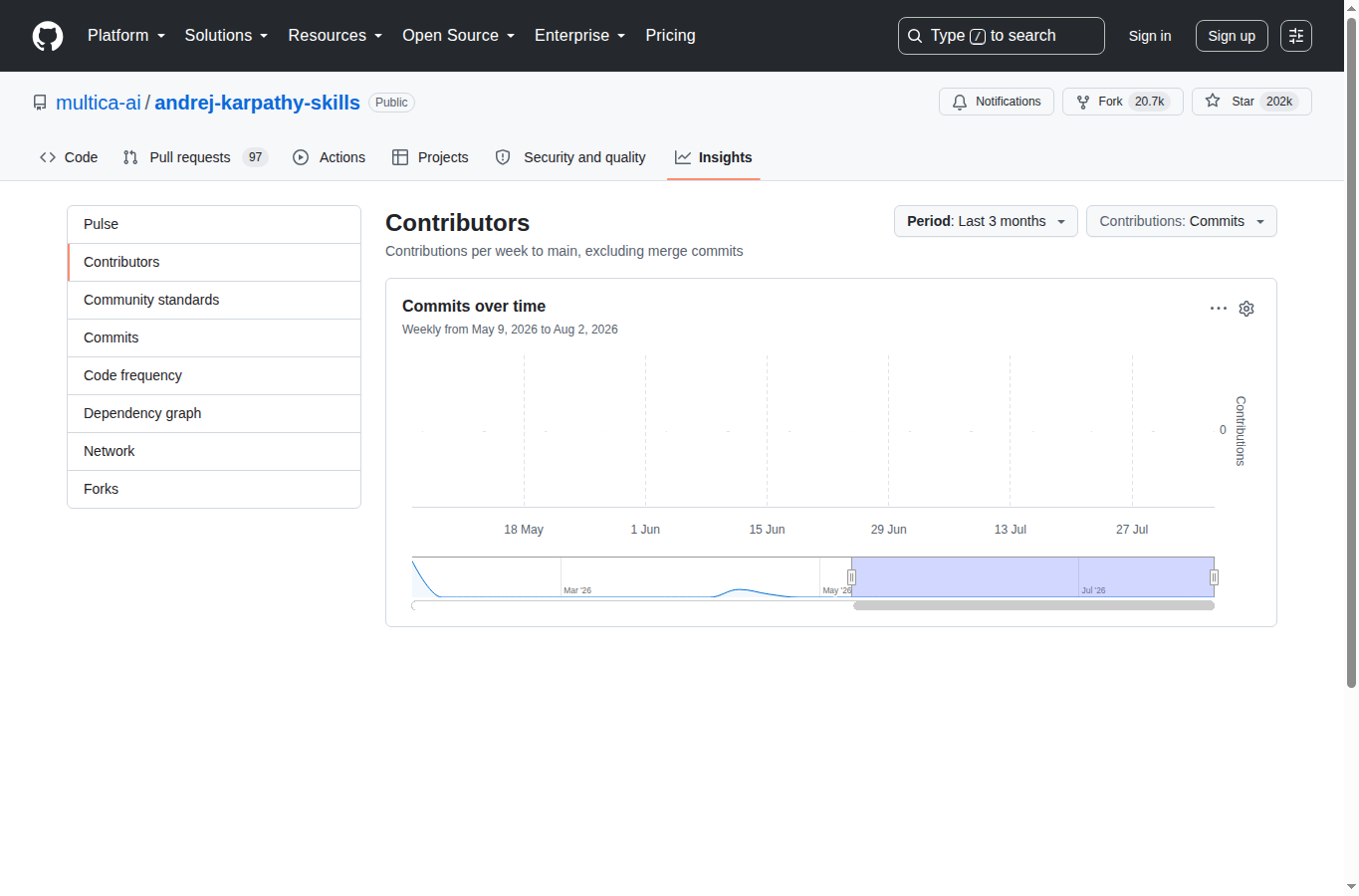Click the highlighted range in the chart navigator
This screenshot has width=1359, height=896.
pos(1032,577)
